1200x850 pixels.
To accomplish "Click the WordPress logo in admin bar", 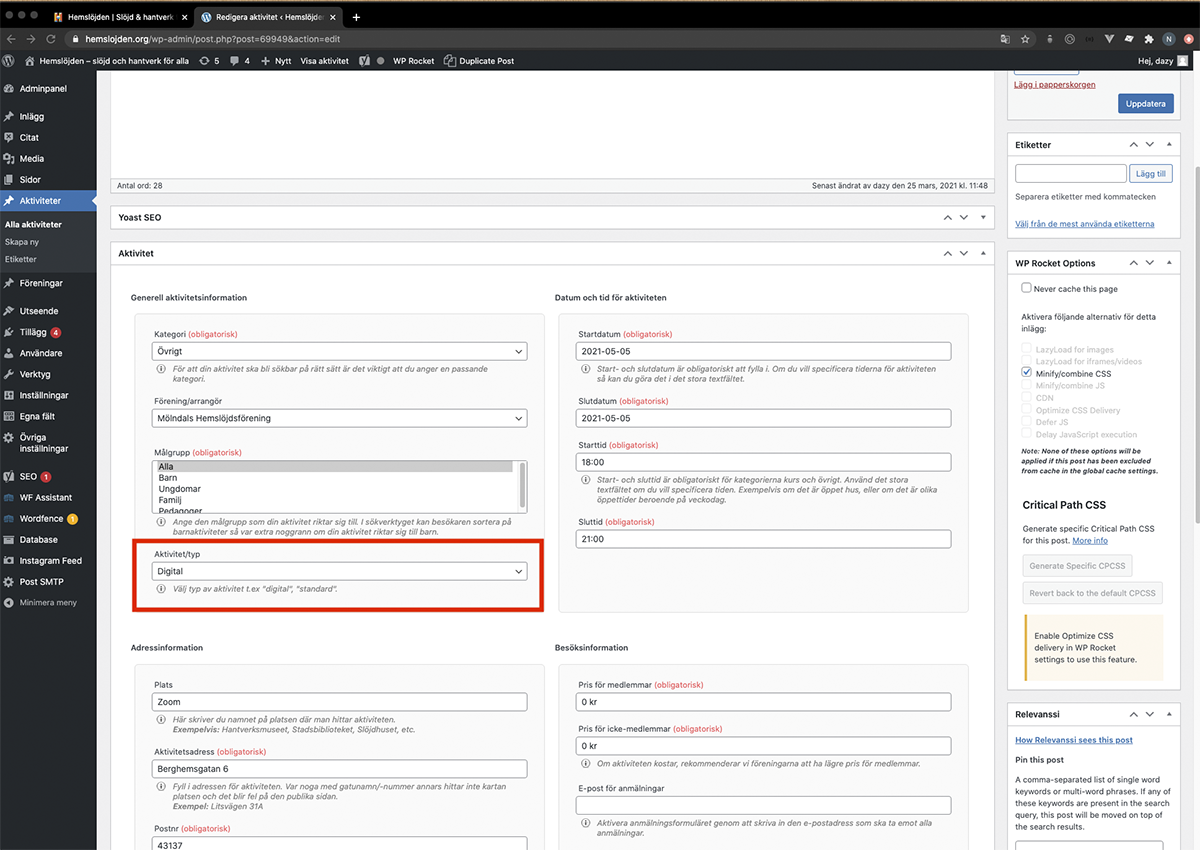I will click(x=9, y=61).
